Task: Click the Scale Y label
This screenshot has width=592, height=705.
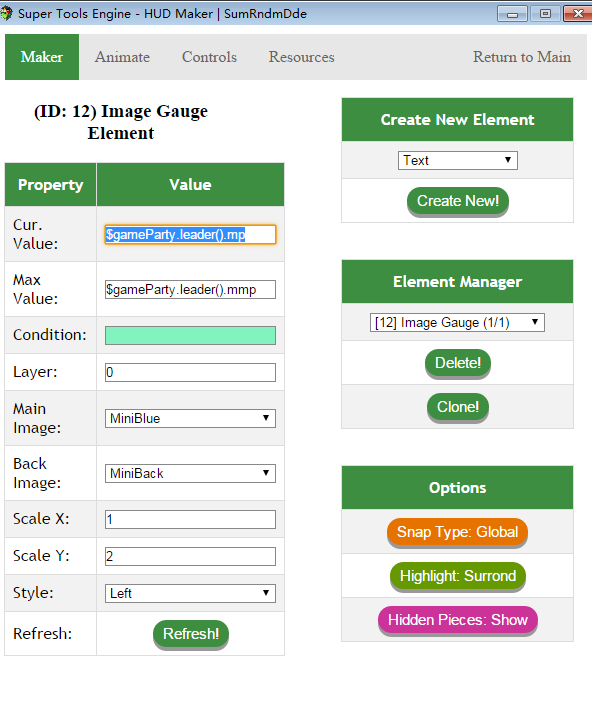Action: [41, 556]
